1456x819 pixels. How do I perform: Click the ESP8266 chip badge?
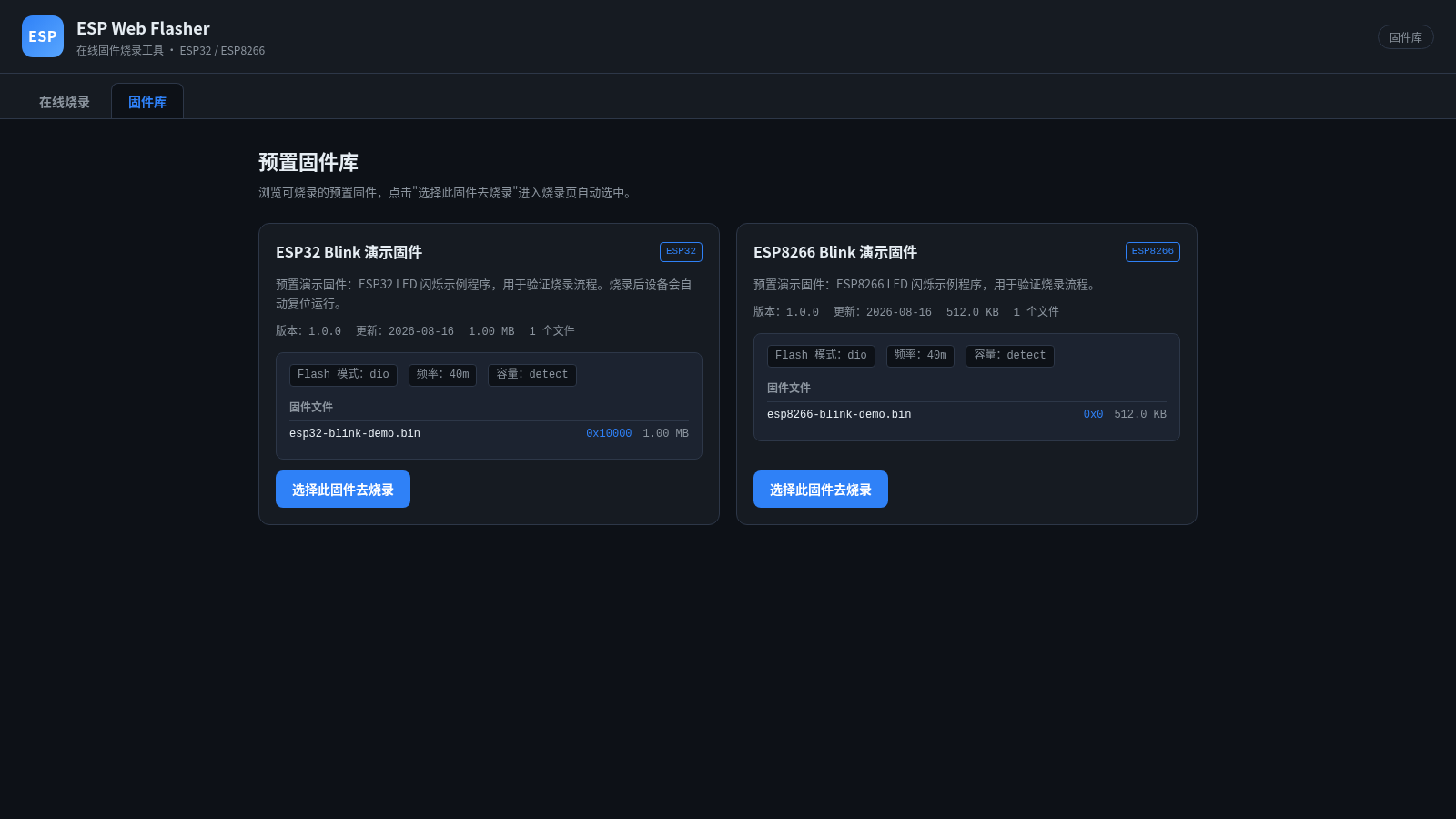tap(1152, 252)
